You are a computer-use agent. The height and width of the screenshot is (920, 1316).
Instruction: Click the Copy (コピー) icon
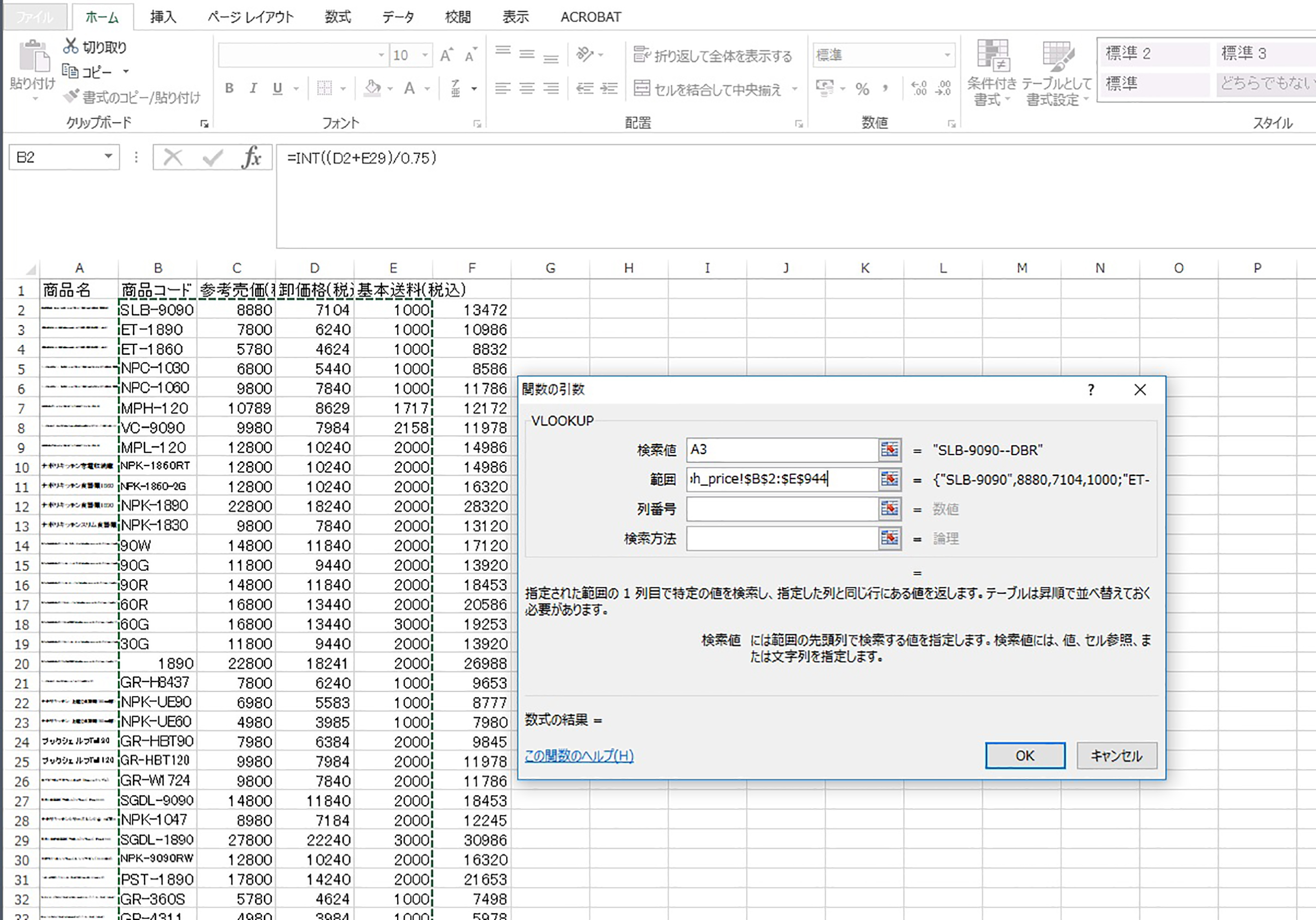[70, 71]
